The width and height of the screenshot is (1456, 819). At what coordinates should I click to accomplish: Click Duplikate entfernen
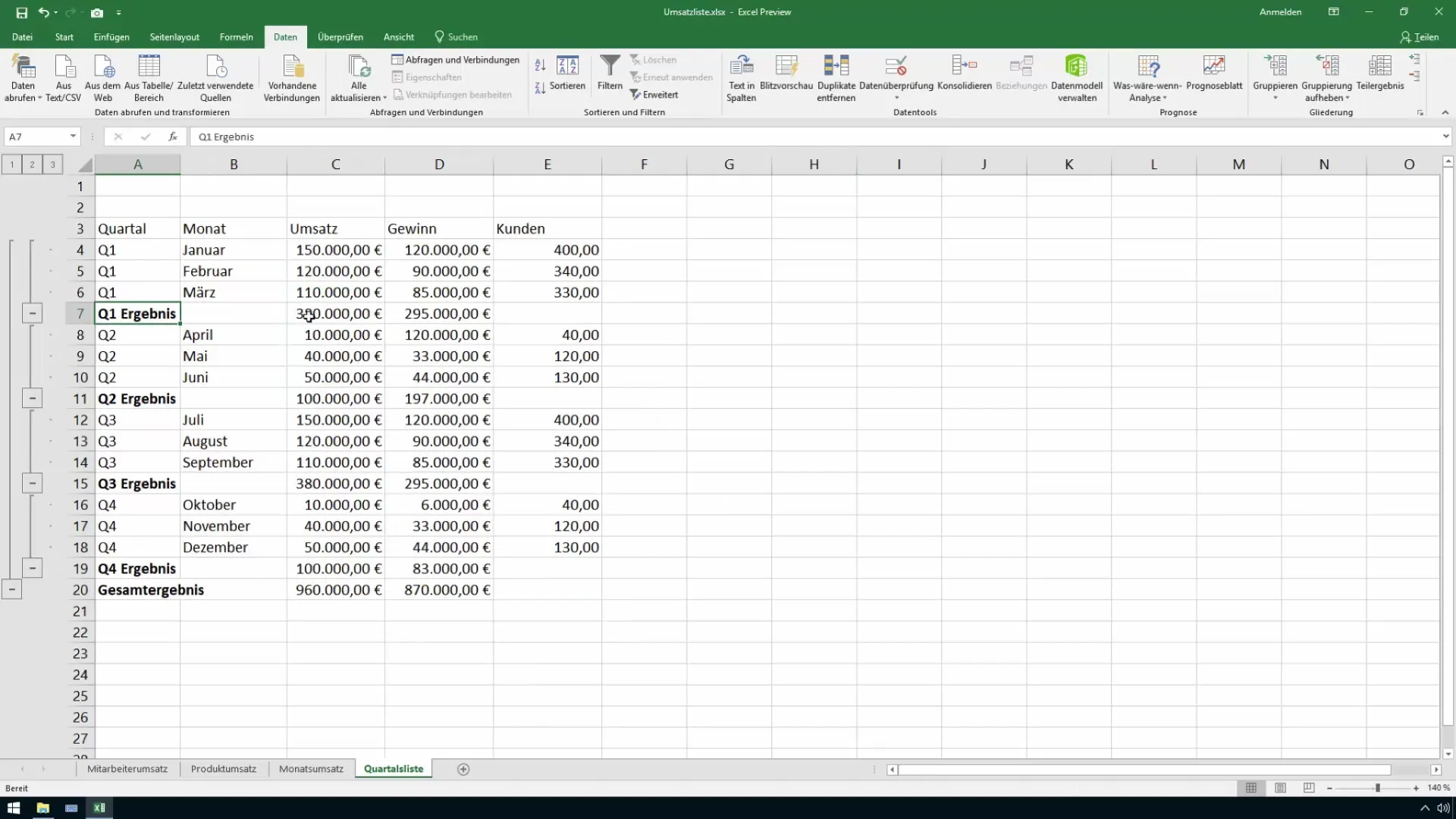point(836,78)
